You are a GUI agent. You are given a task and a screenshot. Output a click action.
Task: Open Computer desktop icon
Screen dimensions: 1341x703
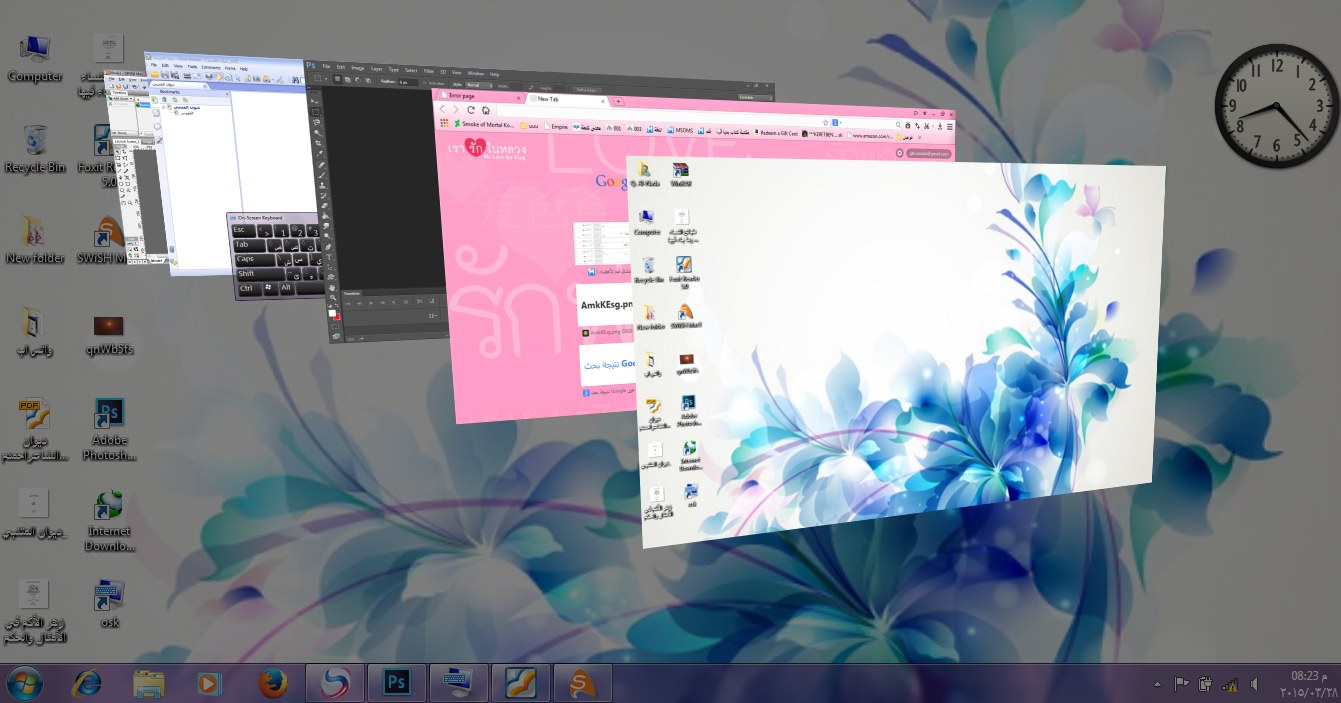coord(35,58)
